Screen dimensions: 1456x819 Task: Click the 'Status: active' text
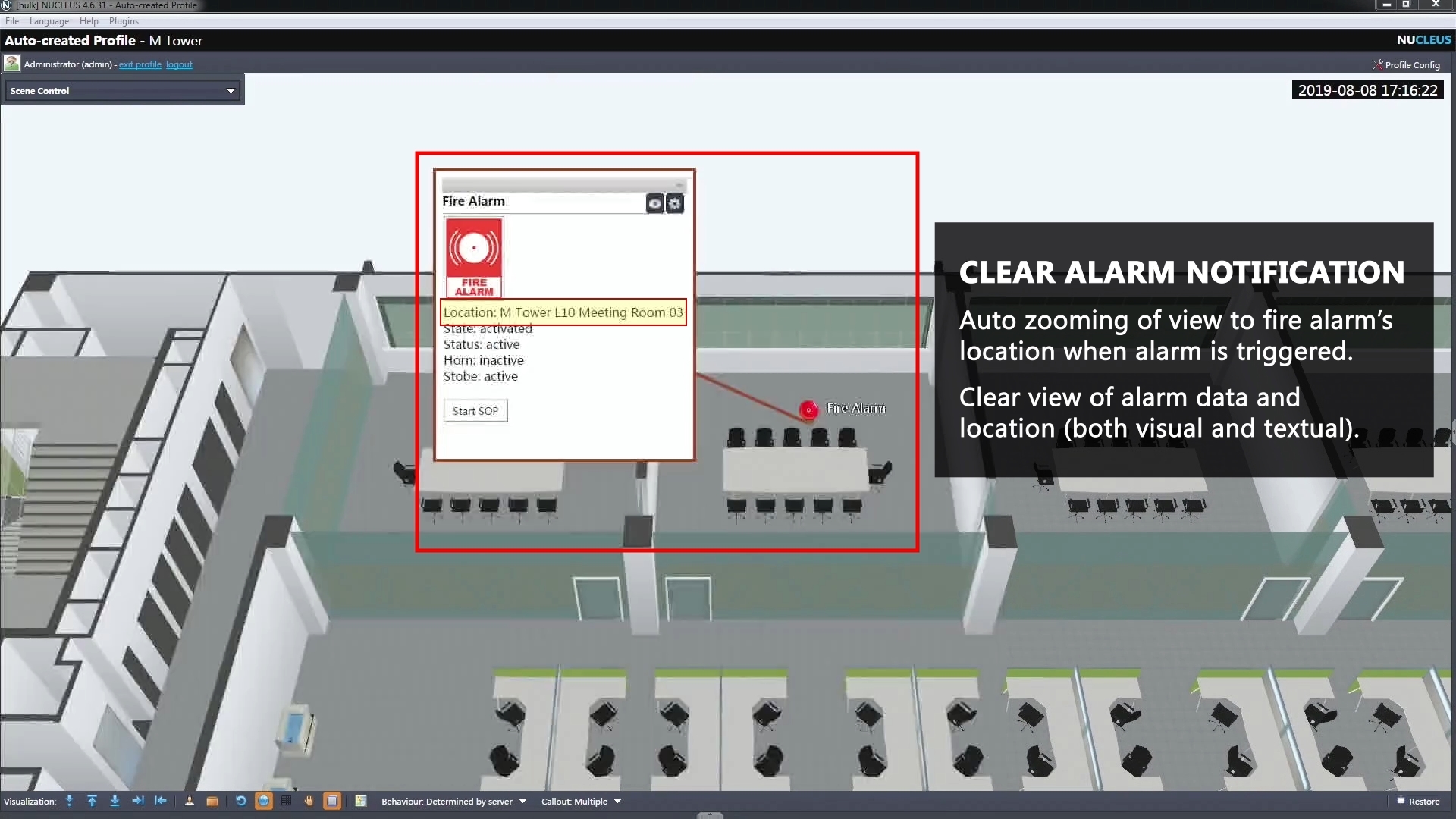coord(482,344)
